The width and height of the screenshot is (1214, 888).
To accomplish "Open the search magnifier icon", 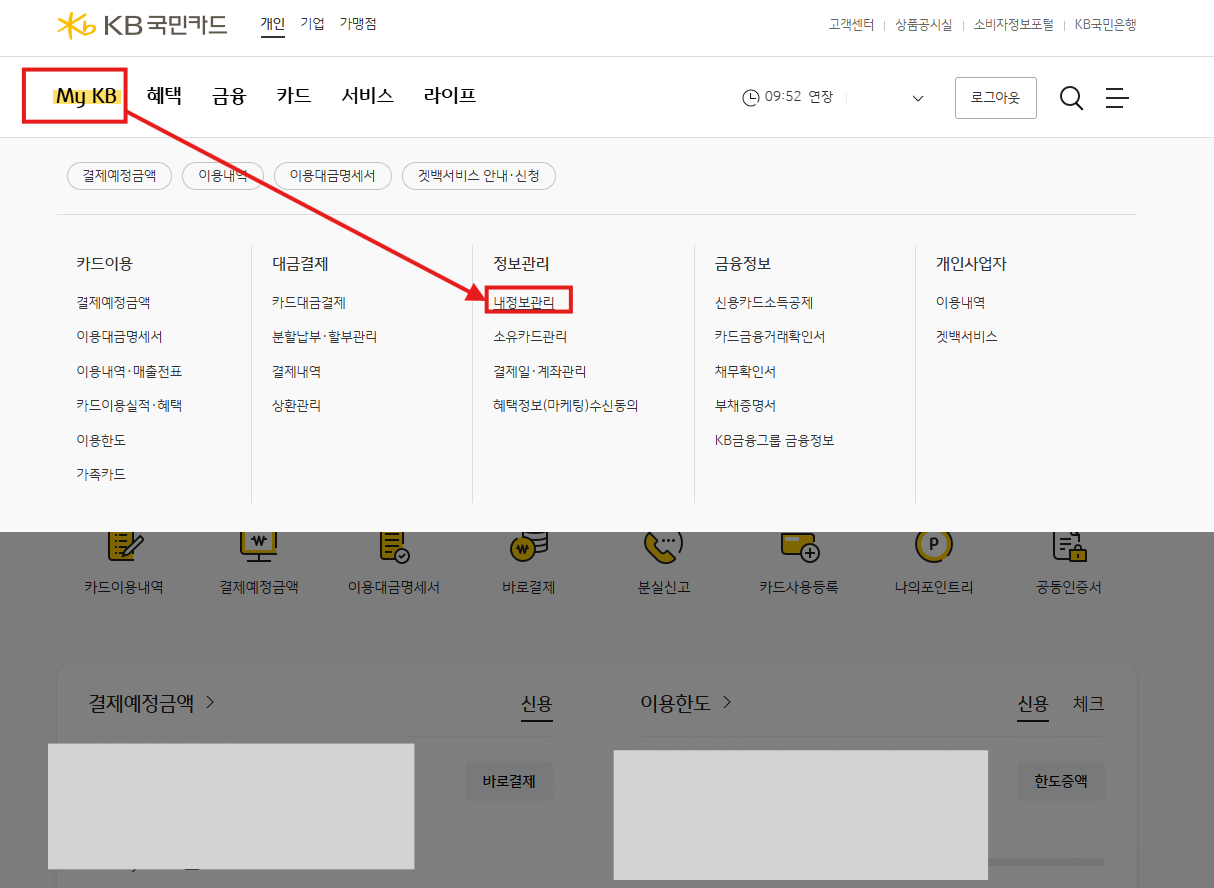I will (x=1071, y=98).
